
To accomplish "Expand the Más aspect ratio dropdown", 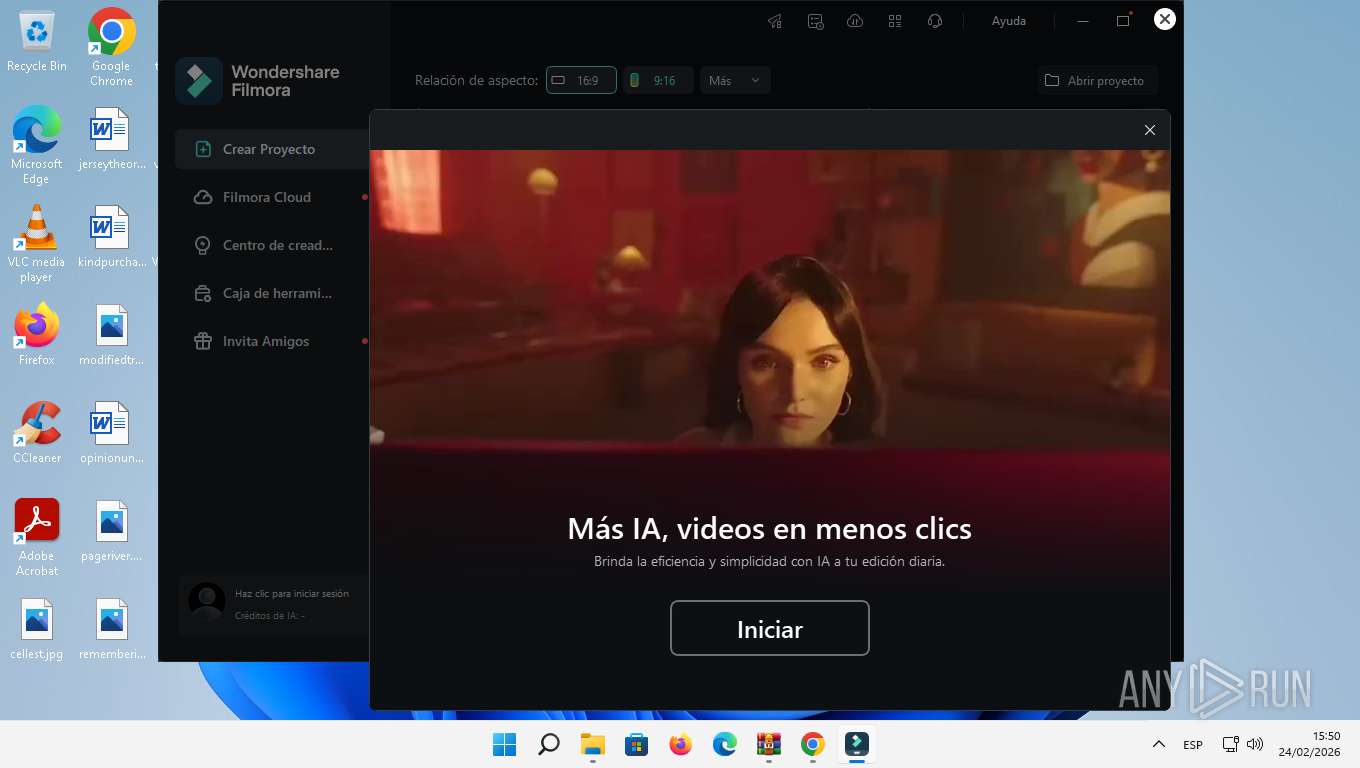I will pyautogui.click(x=735, y=80).
